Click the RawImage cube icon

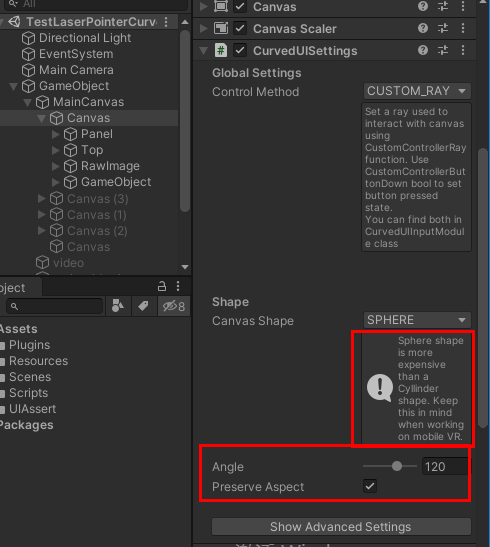pos(70,166)
